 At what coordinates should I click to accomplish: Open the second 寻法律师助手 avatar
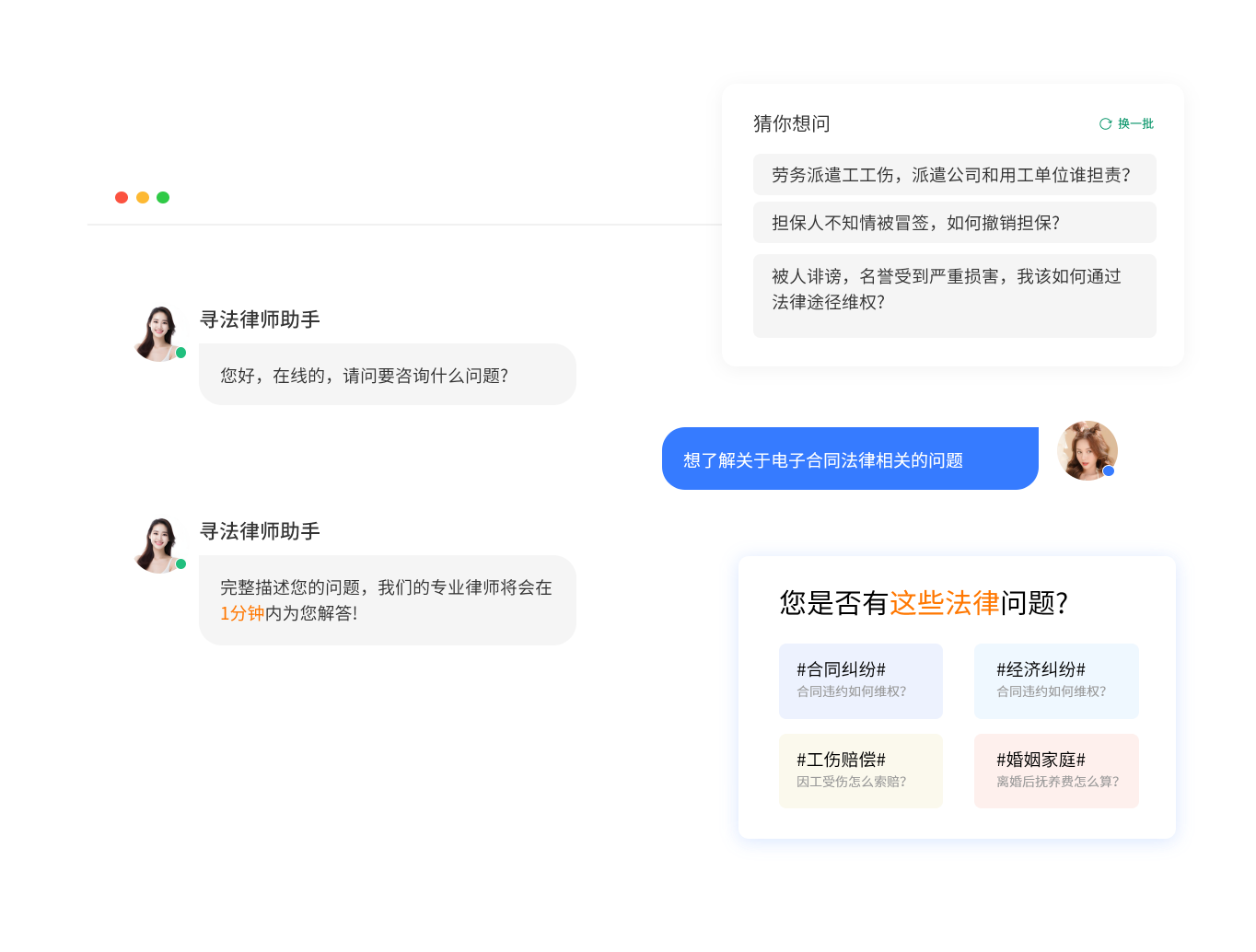(x=159, y=545)
